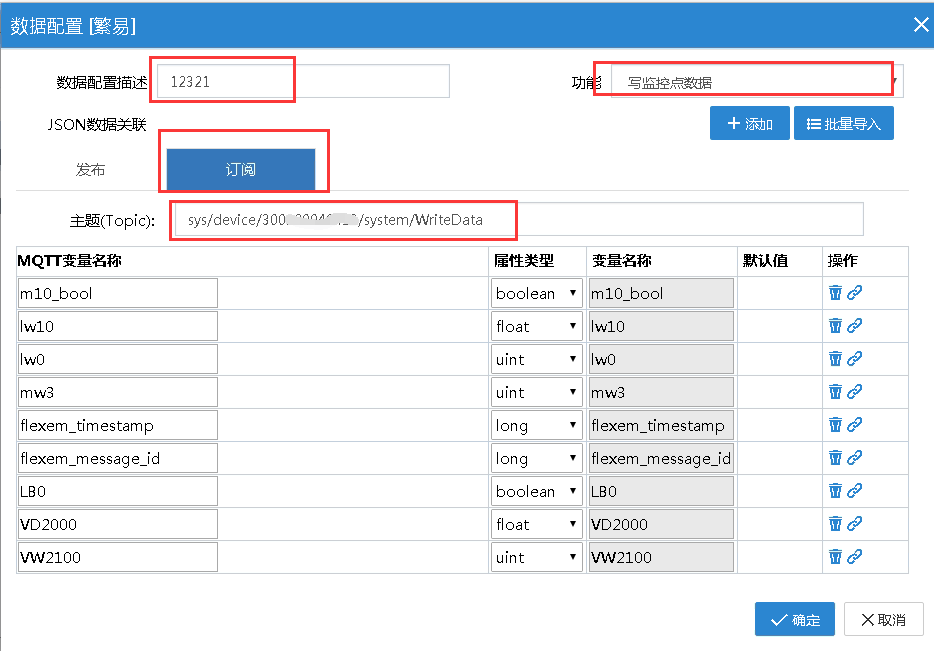Click link icon for lw10 row
Viewport: 934px width, 651px height.
tap(854, 326)
